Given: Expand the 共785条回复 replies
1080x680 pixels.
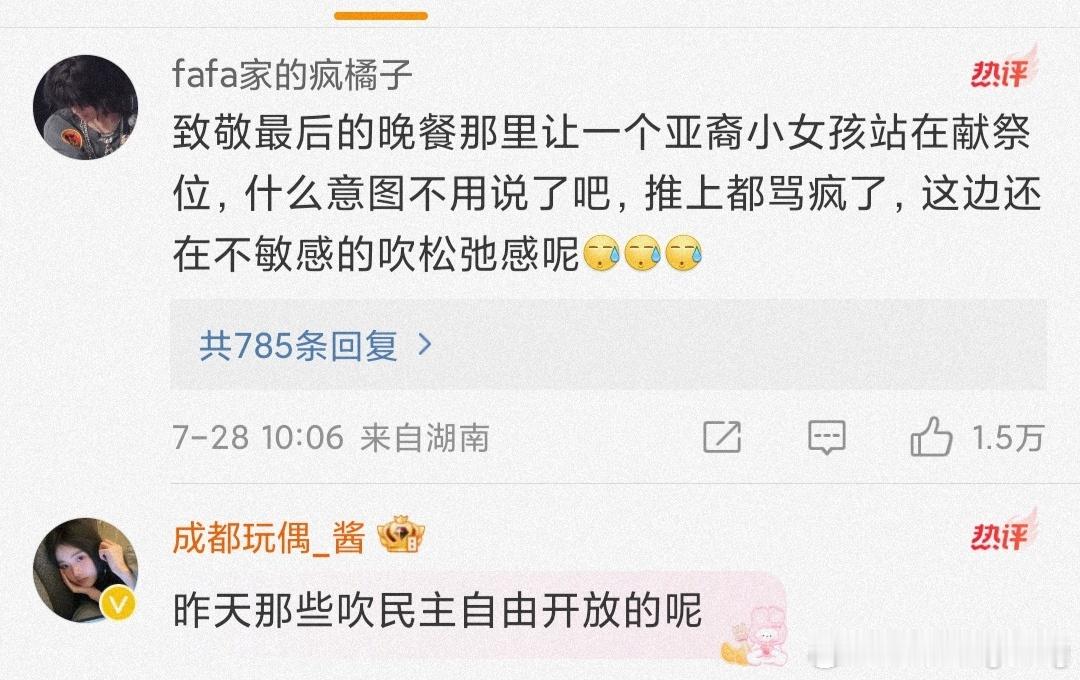Looking at the screenshot, I should pos(298,345).
